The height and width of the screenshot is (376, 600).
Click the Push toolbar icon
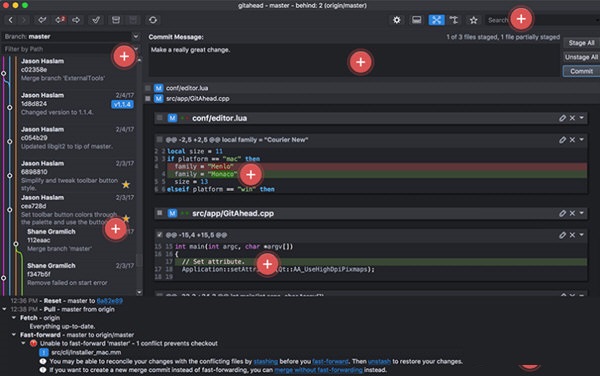tap(76, 20)
